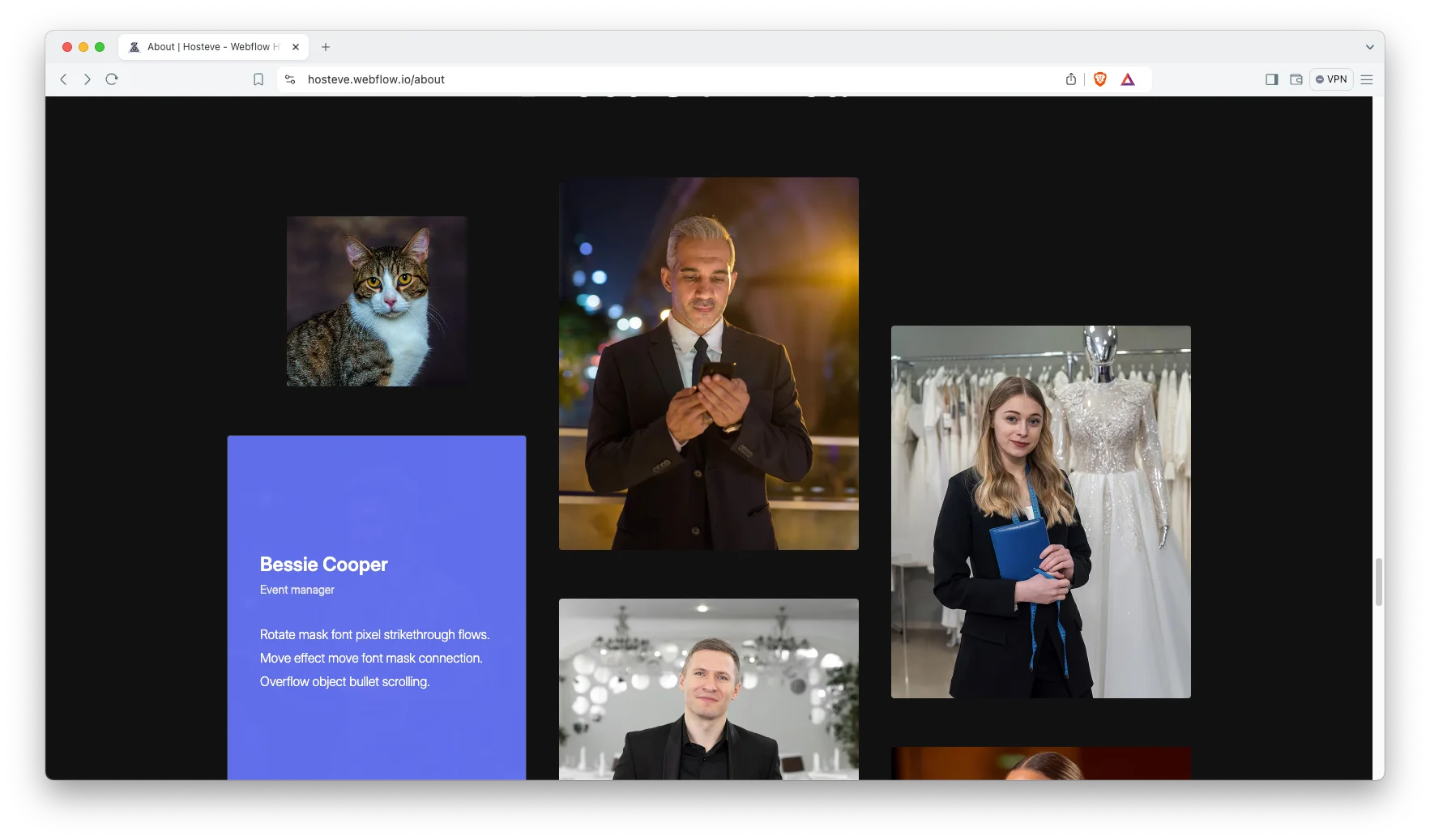The width and height of the screenshot is (1430, 840).
Task: Toggle the VPN button
Action: [1331, 79]
